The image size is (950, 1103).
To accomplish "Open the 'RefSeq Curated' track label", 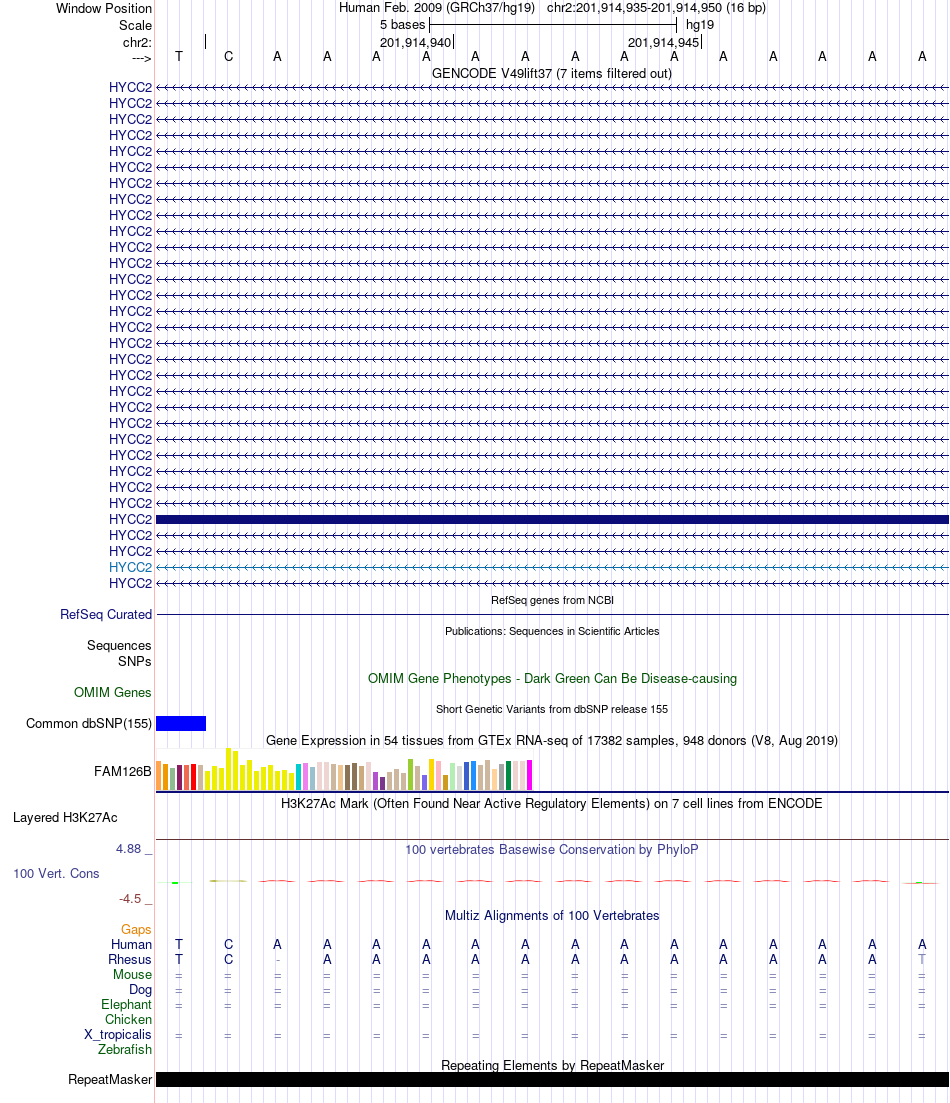I will [x=106, y=614].
